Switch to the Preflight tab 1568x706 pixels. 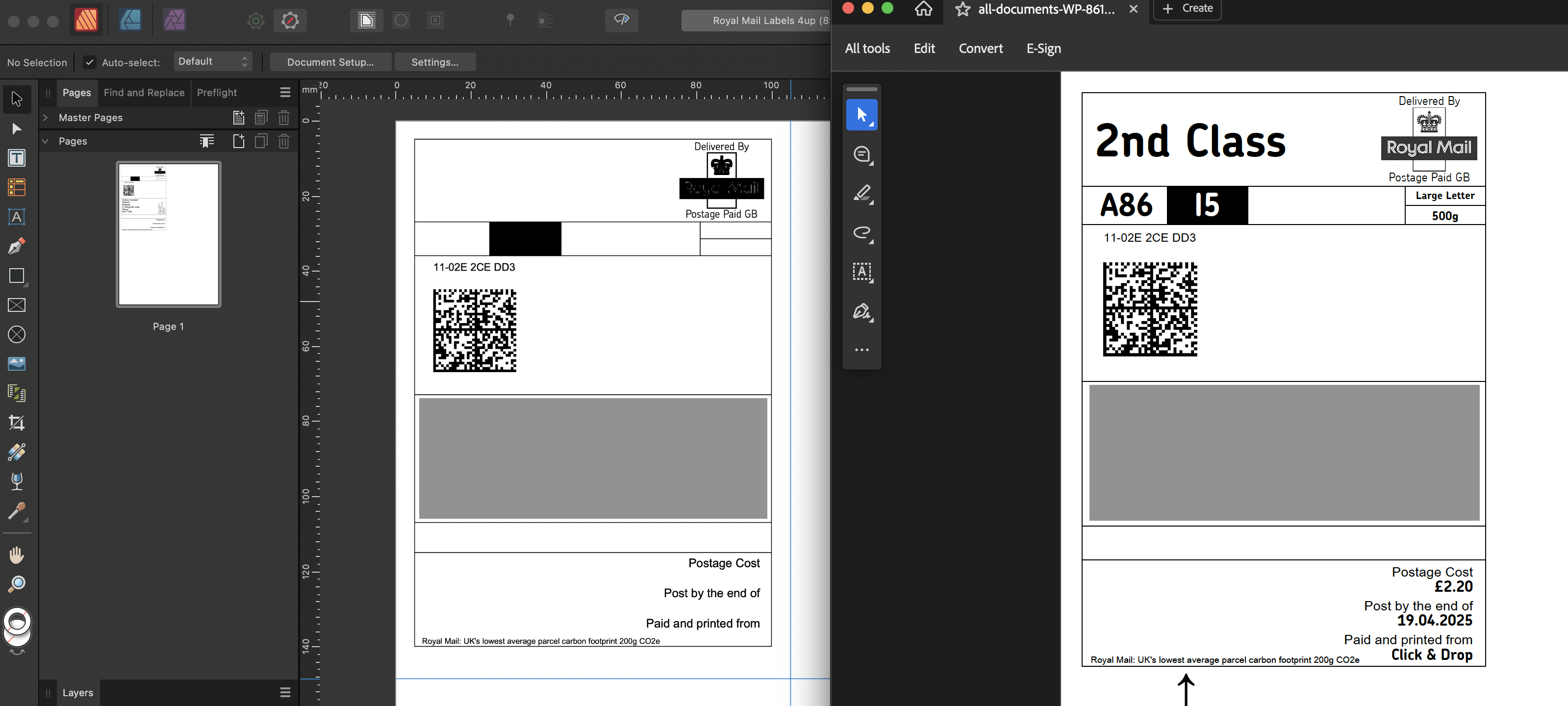217,93
